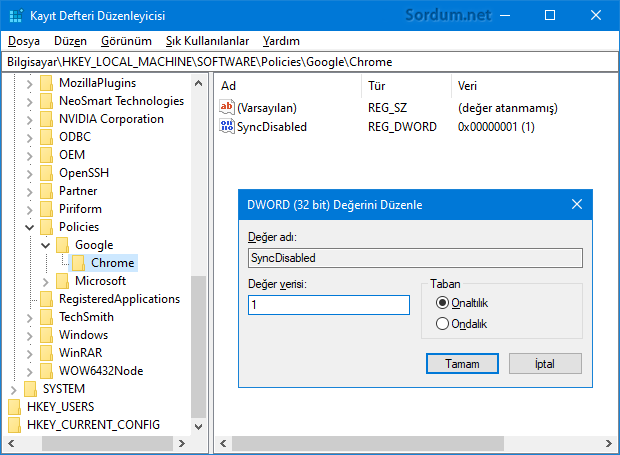Screen dimensions: 620x455
Task: Select the OpenSSH folder icon
Action: 46,173
